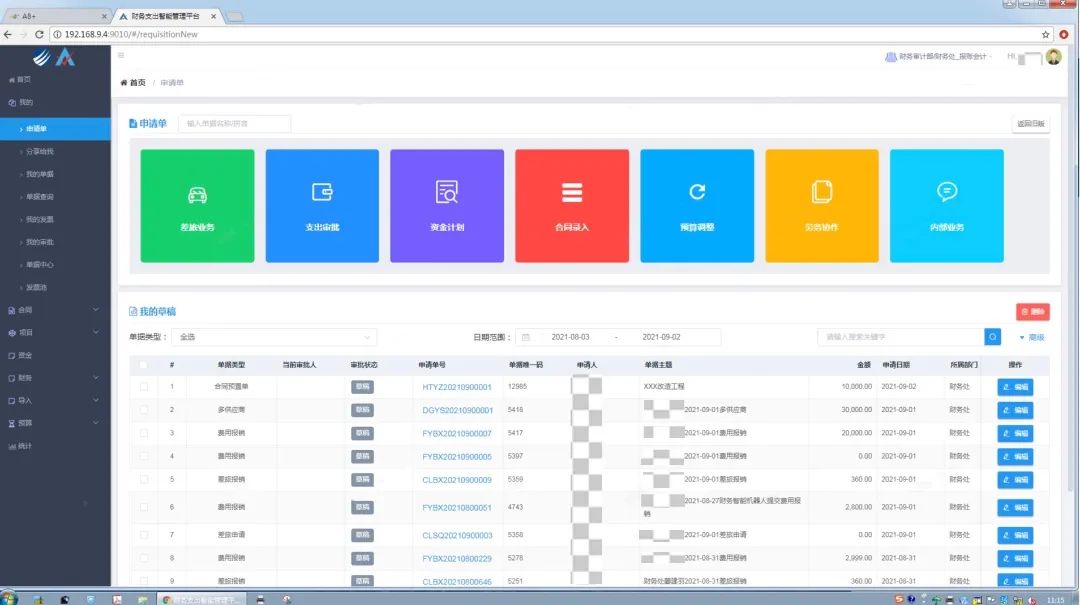Open the 预算调整 refresh card
Screen dimensions: 1080x605
tap(696, 205)
